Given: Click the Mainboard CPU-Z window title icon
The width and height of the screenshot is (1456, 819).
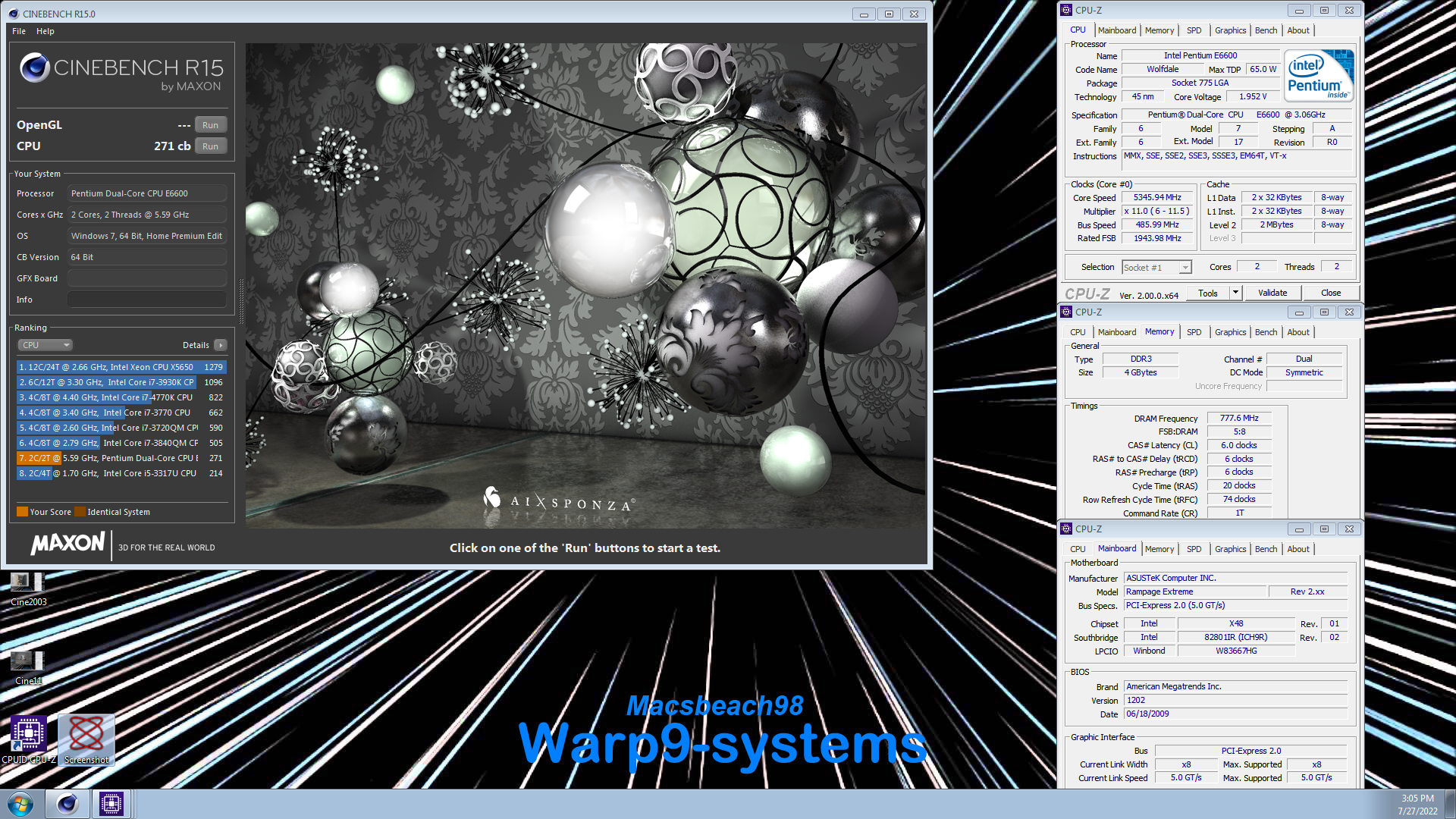Looking at the screenshot, I should 1066,529.
